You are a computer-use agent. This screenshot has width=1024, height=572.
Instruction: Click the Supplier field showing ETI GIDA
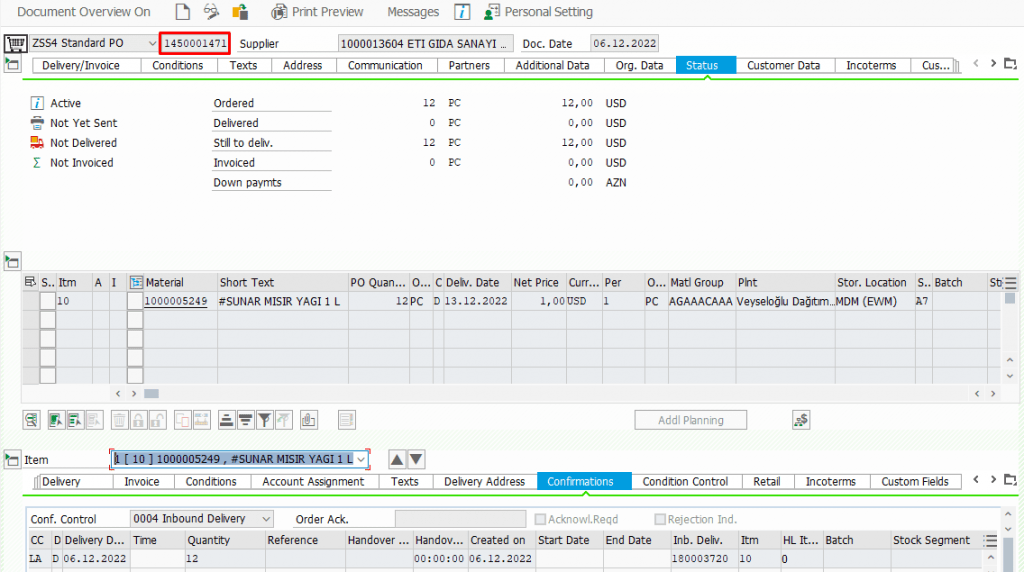click(426, 44)
